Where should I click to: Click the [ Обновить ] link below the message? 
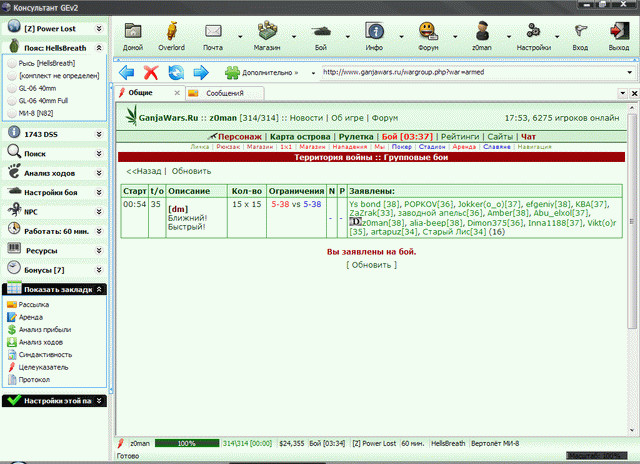pyautogui.click(x=371, y=265)
